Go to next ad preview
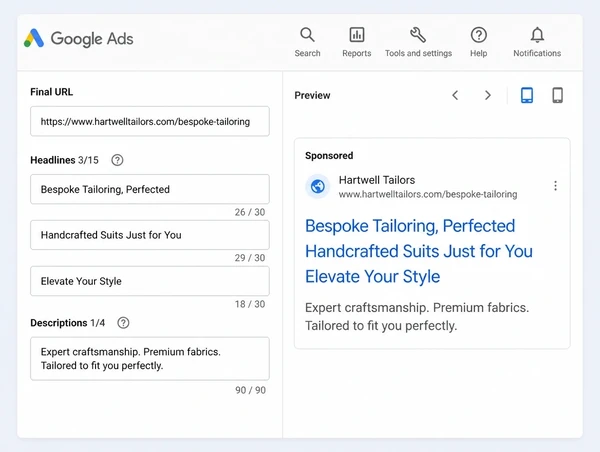The height and width of the screenshot is (452, 600). coord(488,95)
